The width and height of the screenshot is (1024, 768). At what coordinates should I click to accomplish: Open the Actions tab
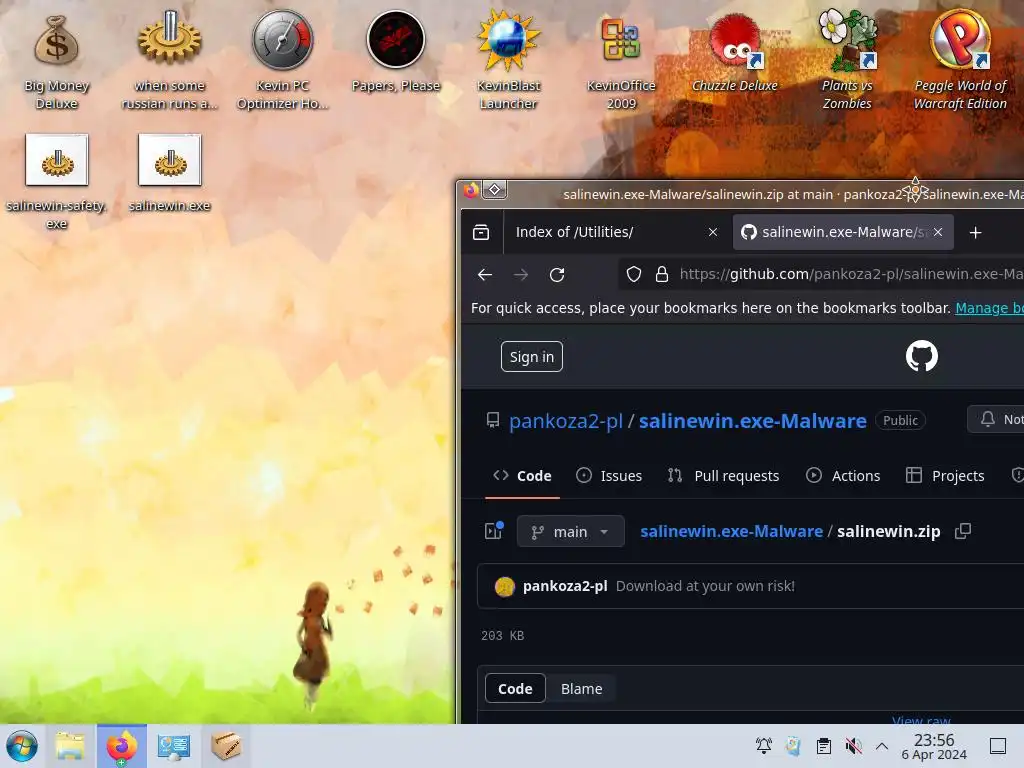[x=843, y=476]
